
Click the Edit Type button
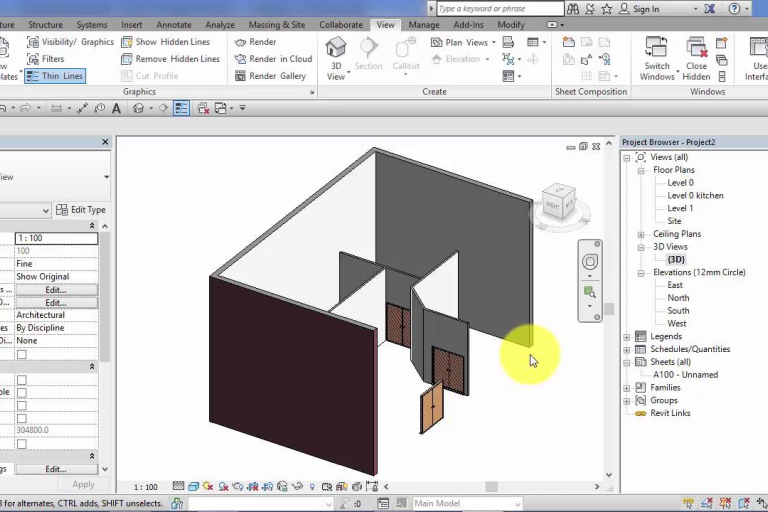point(80,210)
